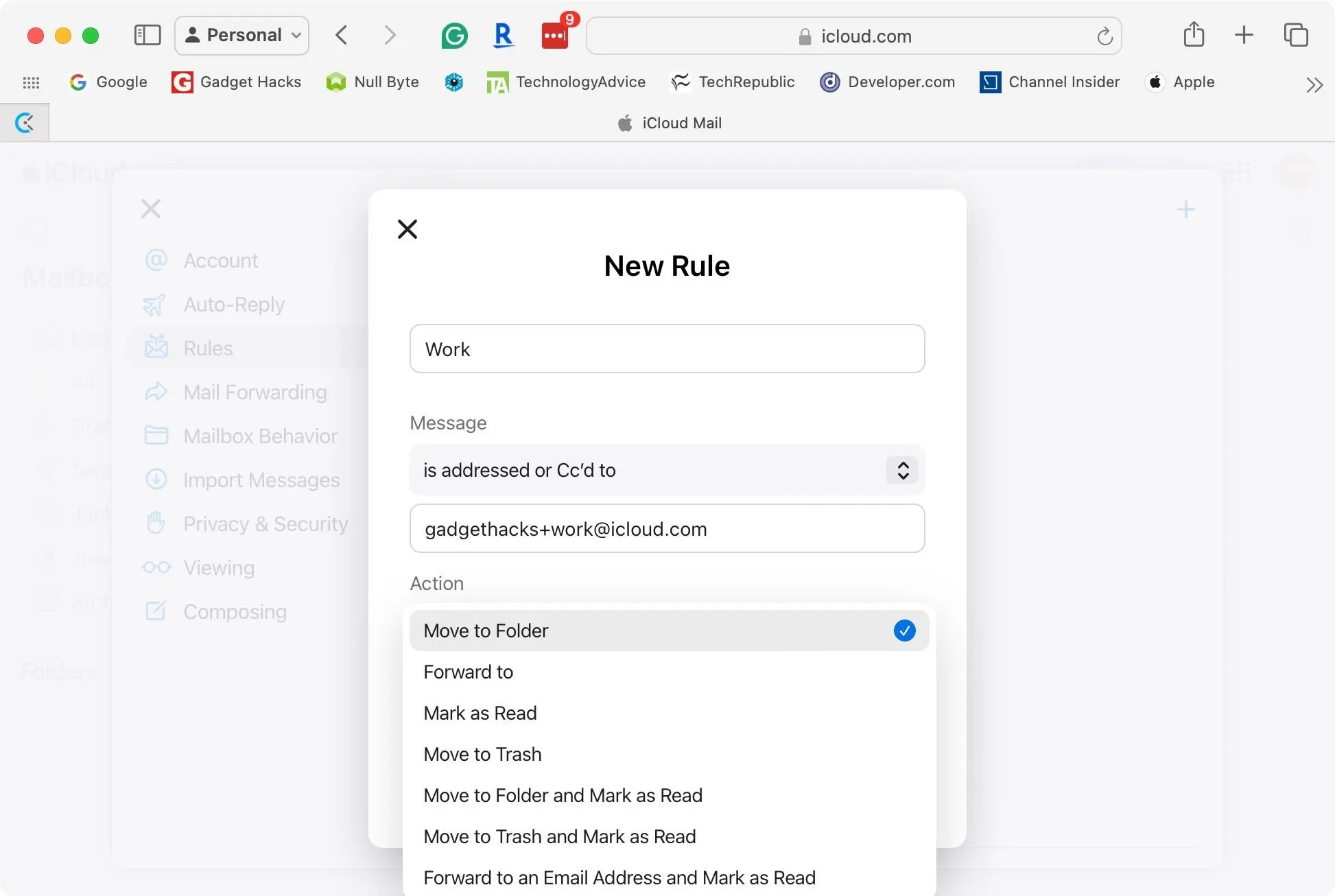Show the tab overview icon
The image size is (1335, 896).
click(1296, 35)
